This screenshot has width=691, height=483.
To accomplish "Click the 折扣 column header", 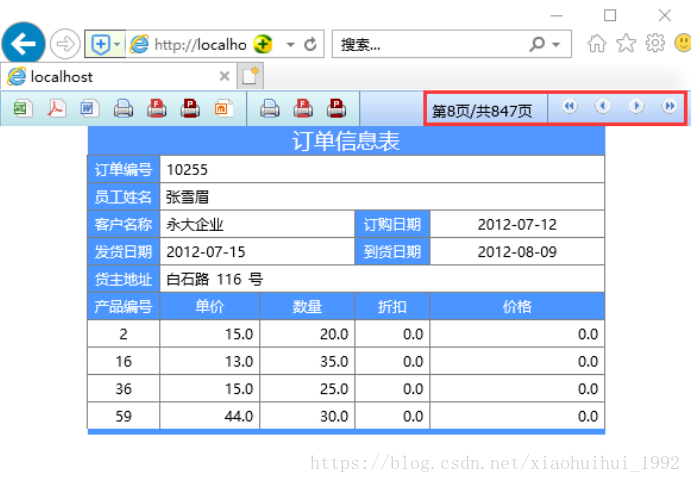I will coord(392,306).
